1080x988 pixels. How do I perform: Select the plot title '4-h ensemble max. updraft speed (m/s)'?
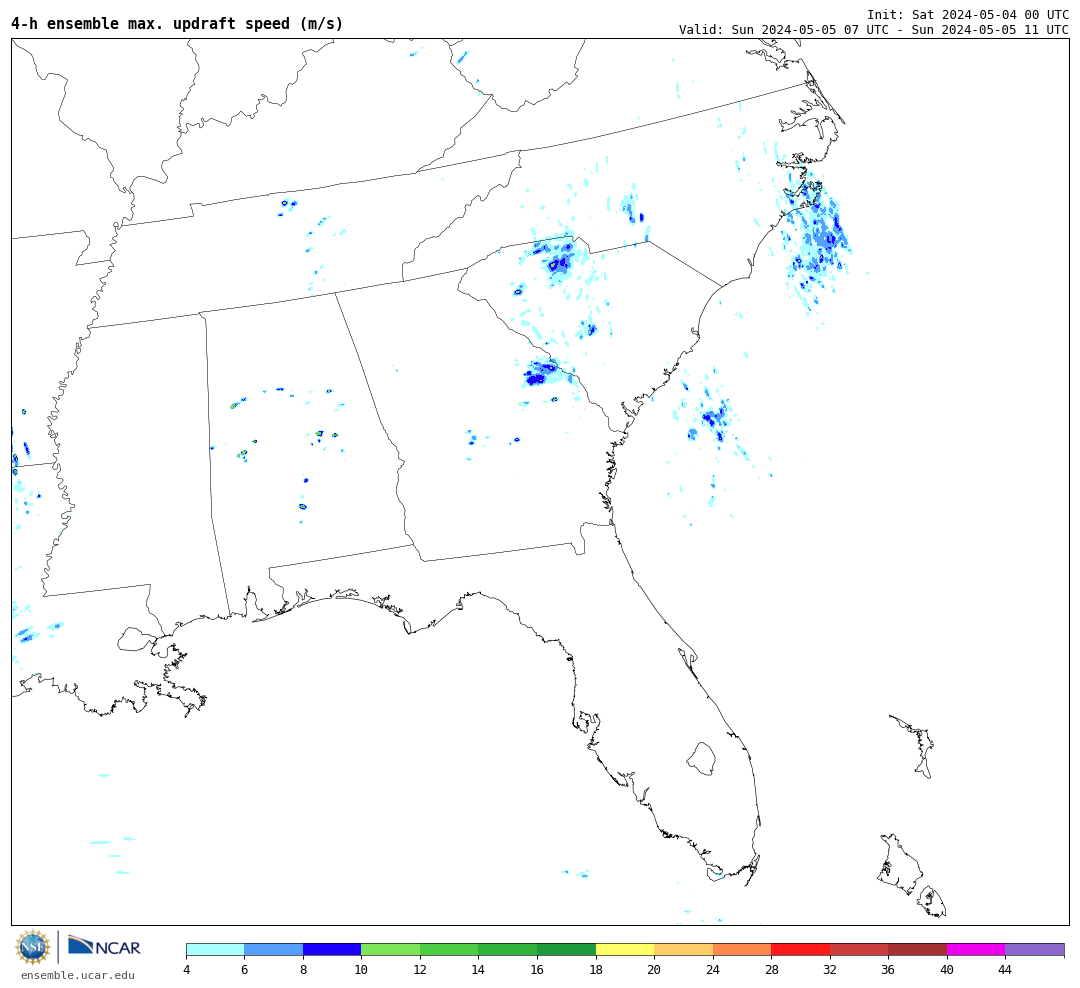(177, 23)
